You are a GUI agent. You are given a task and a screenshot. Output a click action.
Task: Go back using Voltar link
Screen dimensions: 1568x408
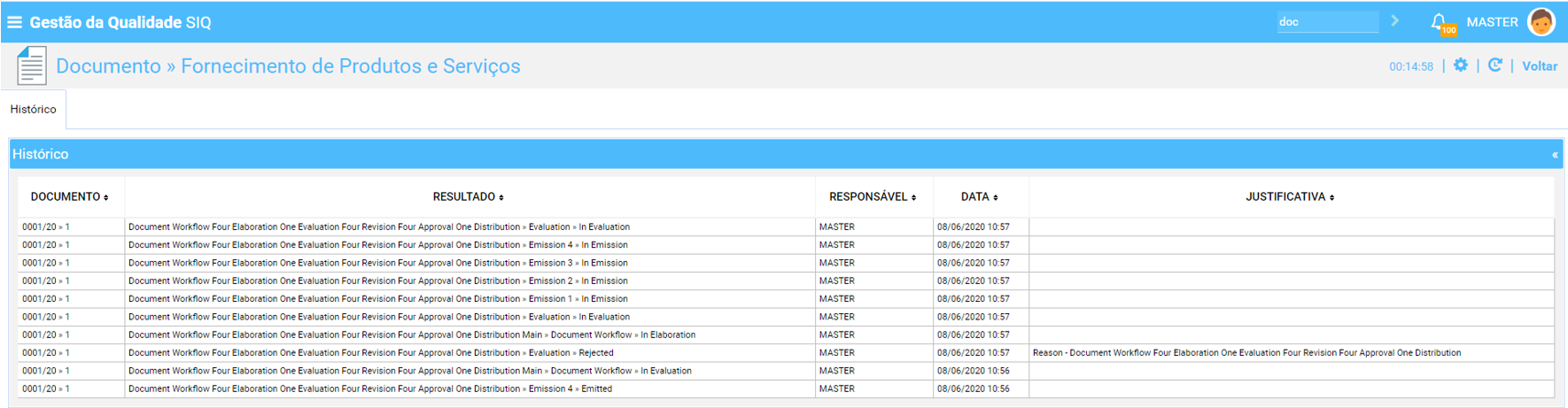pyautogui.click(x=1540, y=66)
